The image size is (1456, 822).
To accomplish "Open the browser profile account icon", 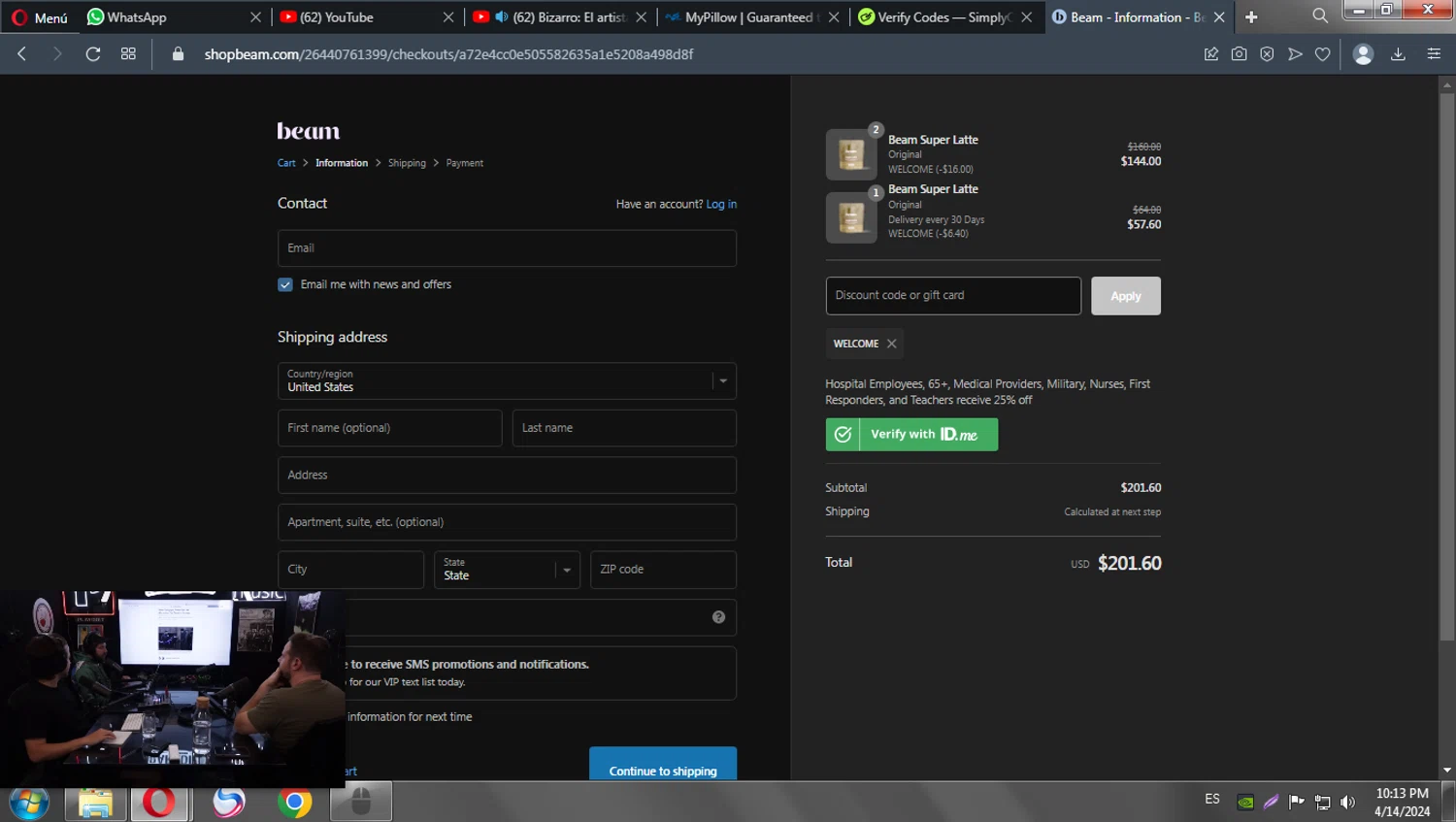I will click(1363, 54).
